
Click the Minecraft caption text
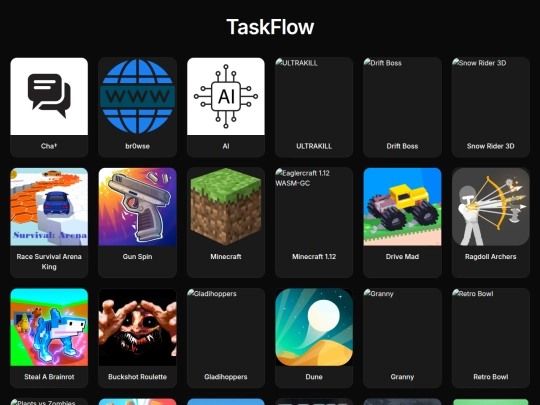click(226, 257)
